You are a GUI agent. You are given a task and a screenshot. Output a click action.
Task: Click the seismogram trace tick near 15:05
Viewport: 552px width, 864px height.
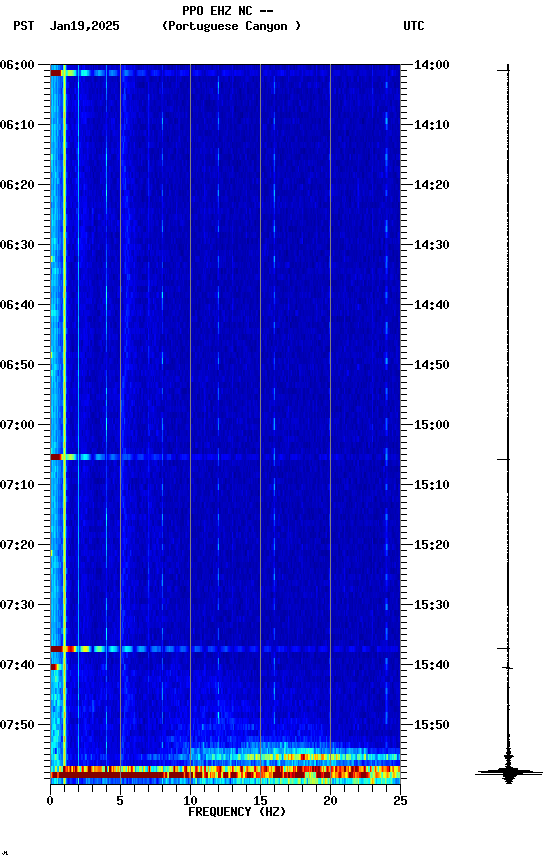click(x=504, y=460)
